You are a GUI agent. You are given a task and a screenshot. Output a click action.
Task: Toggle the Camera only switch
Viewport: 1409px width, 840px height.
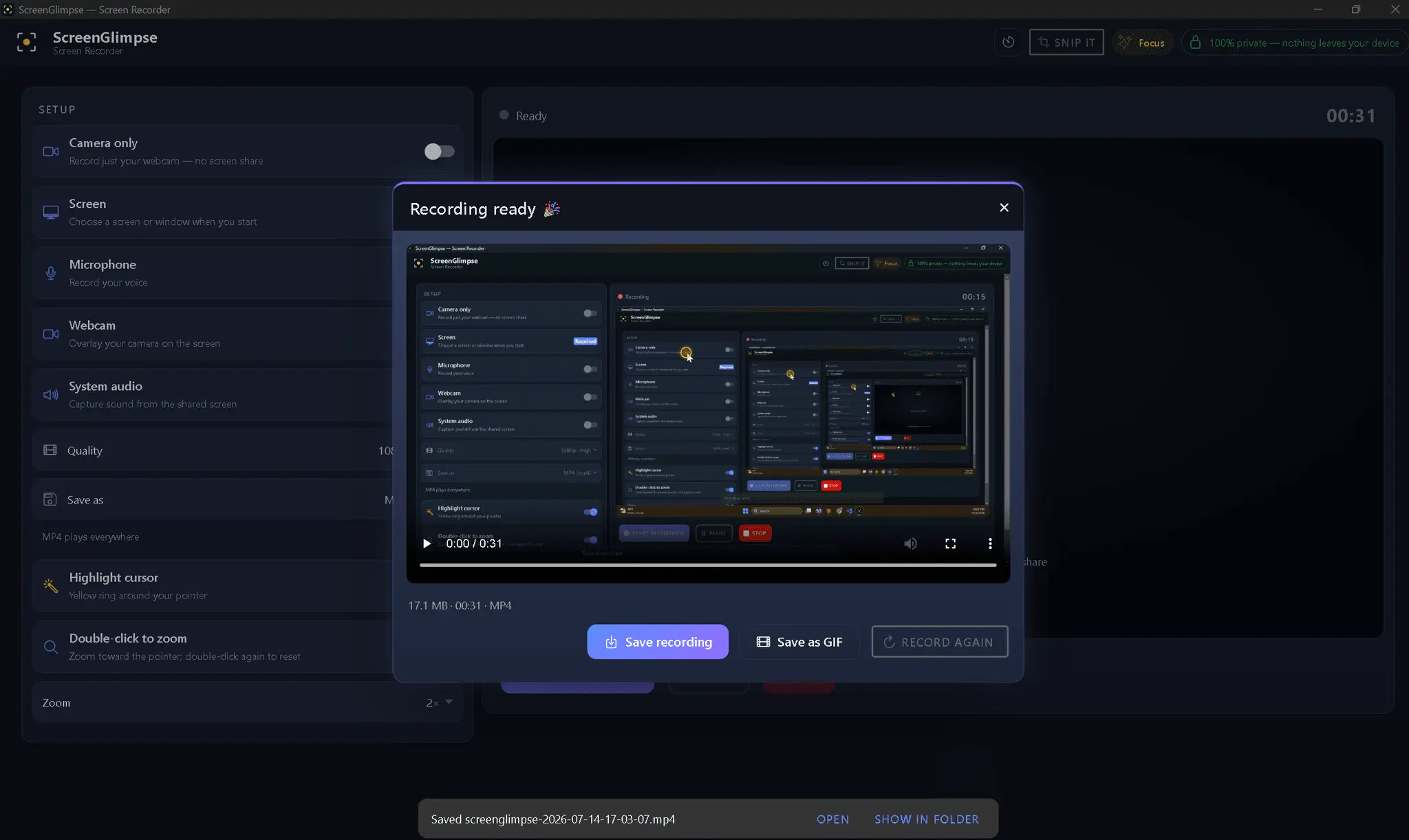439,151
